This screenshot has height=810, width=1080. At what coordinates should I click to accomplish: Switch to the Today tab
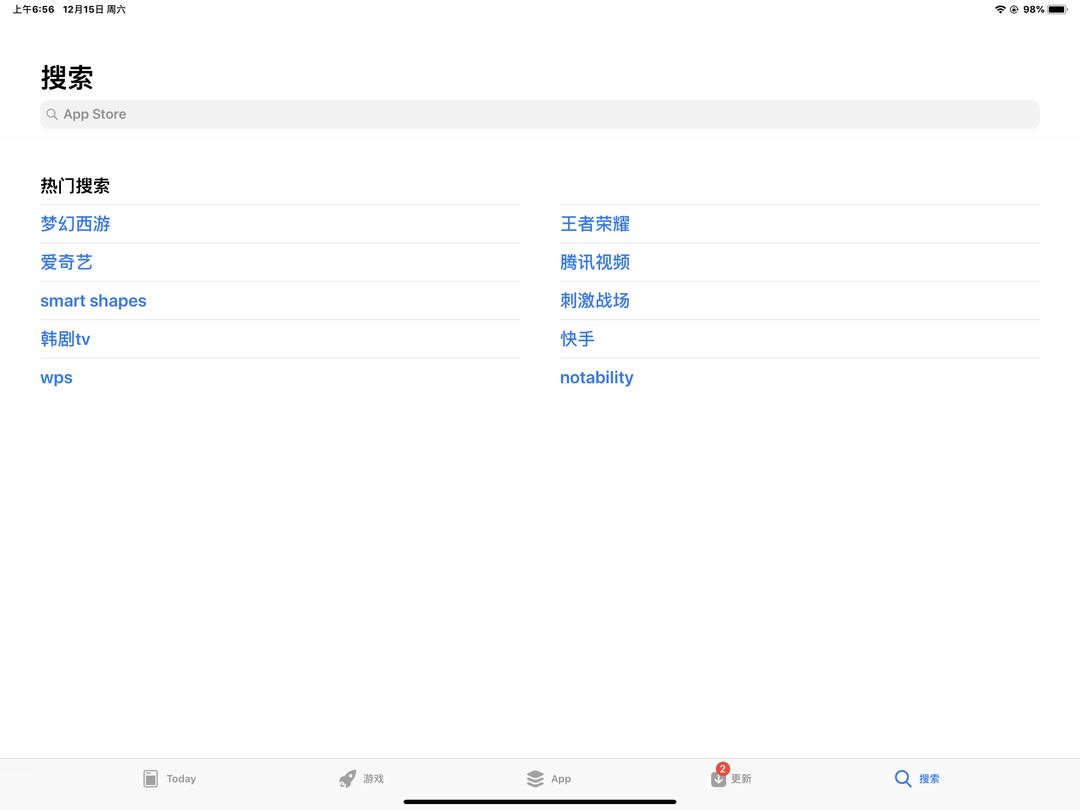169,778
